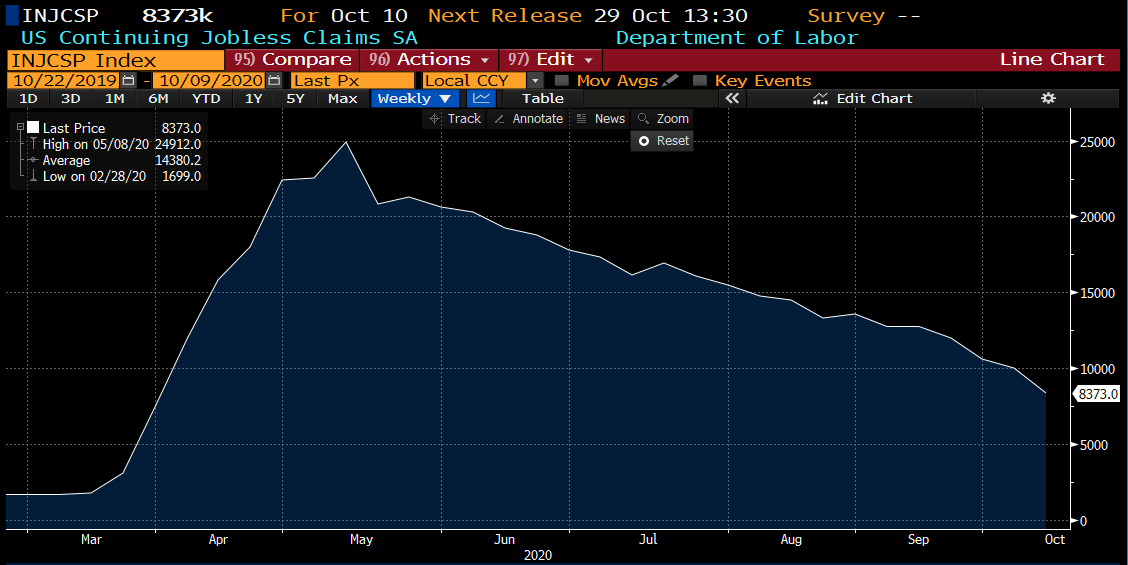Switch to the 1Y range
This screenshot has height=565, width=1128.
(x=253, y=99)
